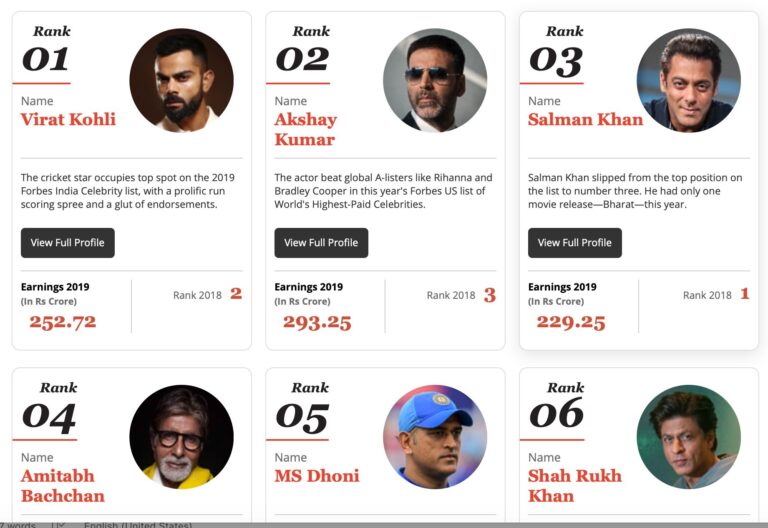Select the Shah Rukh Khan name link
The image size is (768, 528).
(574, 485)
